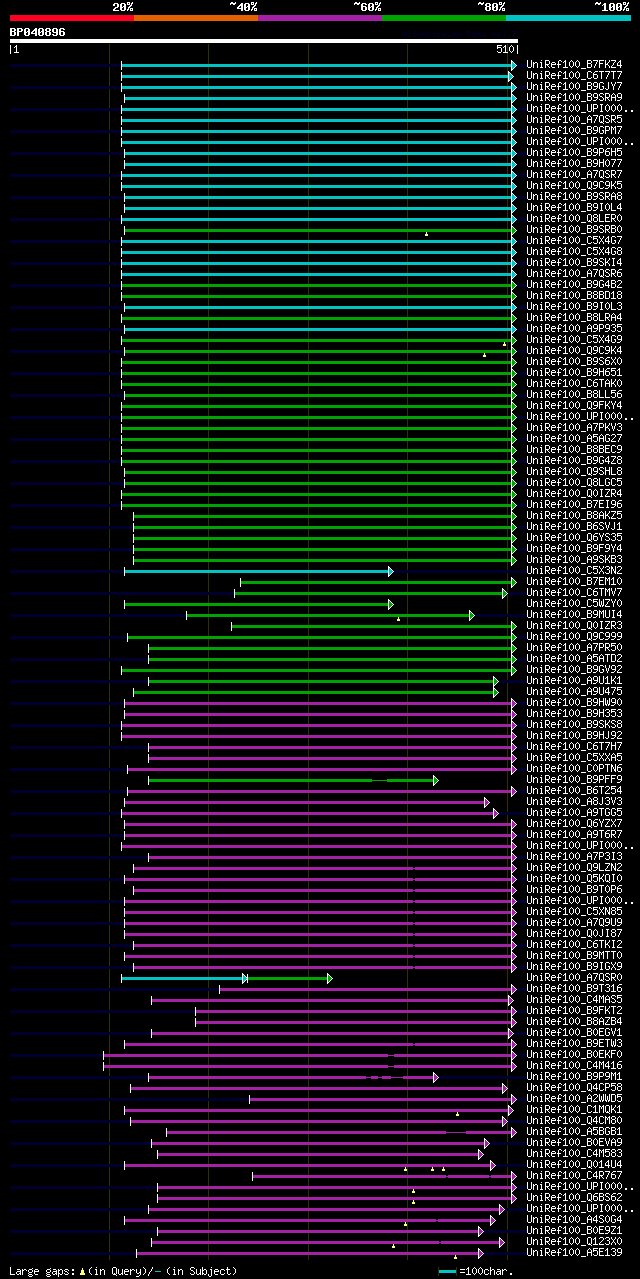Click the UniRef100_C0PTN6 label
Screen dimensions: 640x1279
[574, 768]
